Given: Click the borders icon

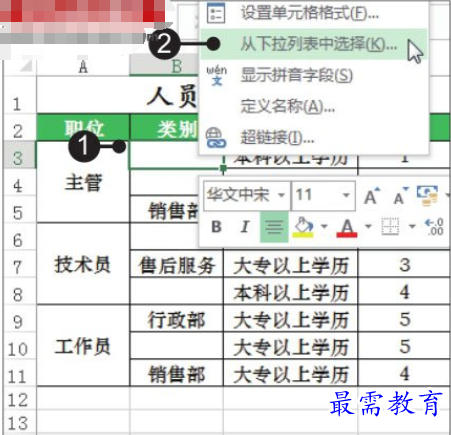Looking at the screenshot, I should [x=390, y=227].
